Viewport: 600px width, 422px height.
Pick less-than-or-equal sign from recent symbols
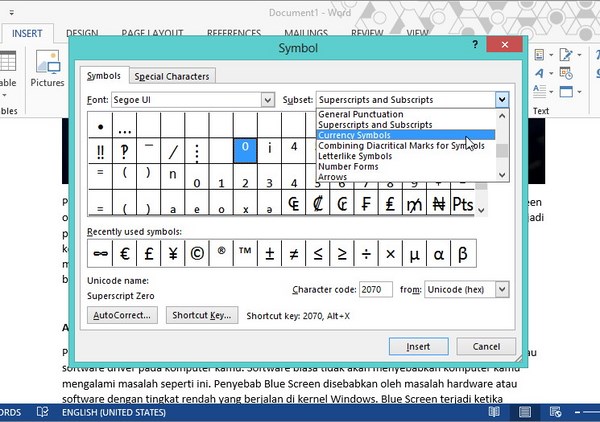pyautogui.click(x=318, y=253)
